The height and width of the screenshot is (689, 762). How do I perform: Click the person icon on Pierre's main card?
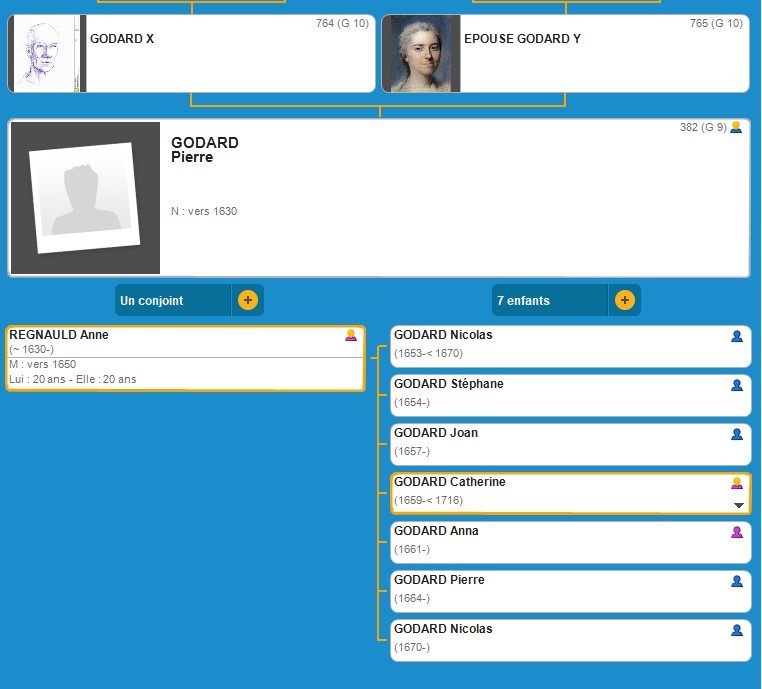click(x=736, y=128)
